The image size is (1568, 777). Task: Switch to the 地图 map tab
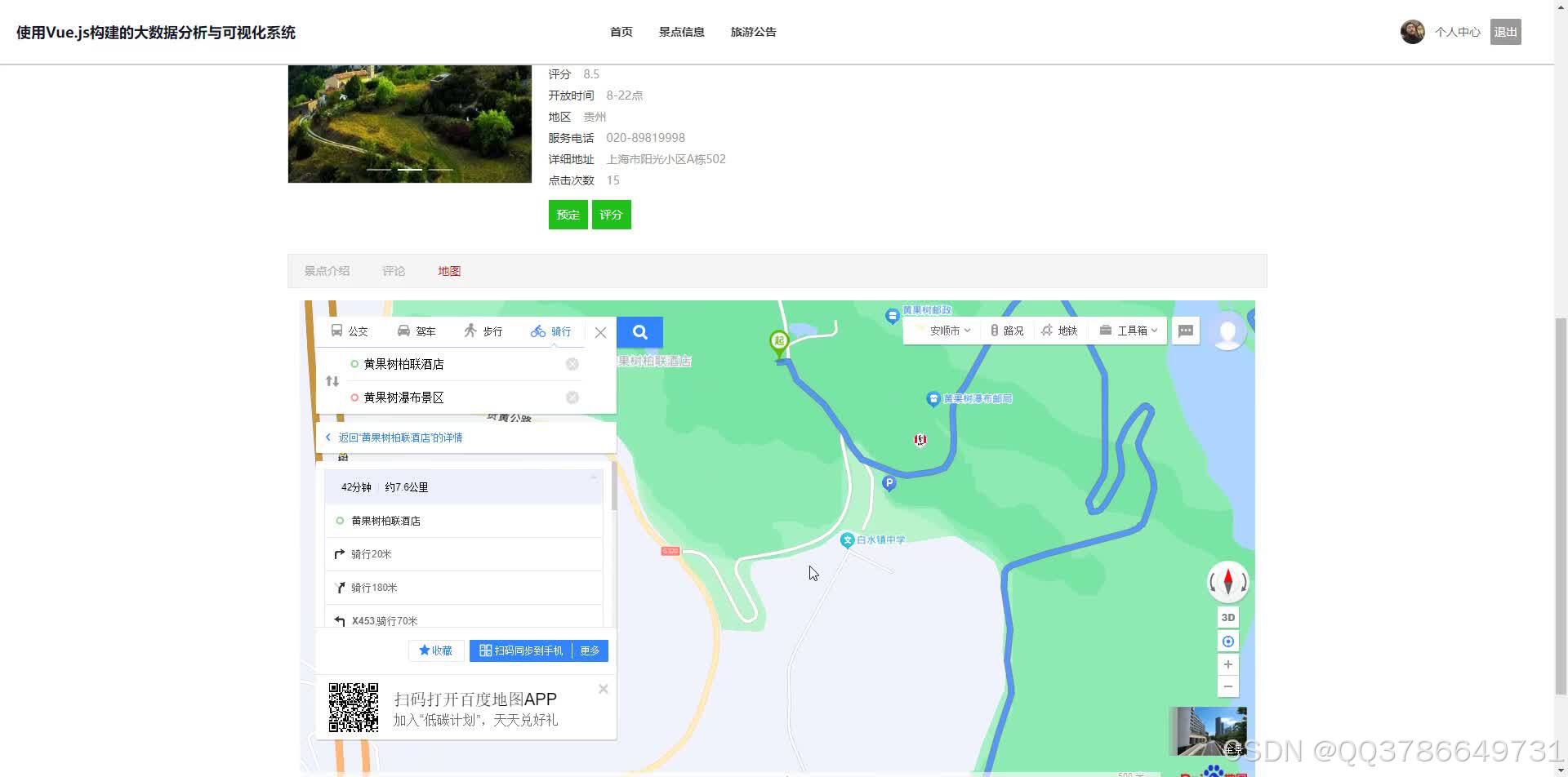point(449,271)
